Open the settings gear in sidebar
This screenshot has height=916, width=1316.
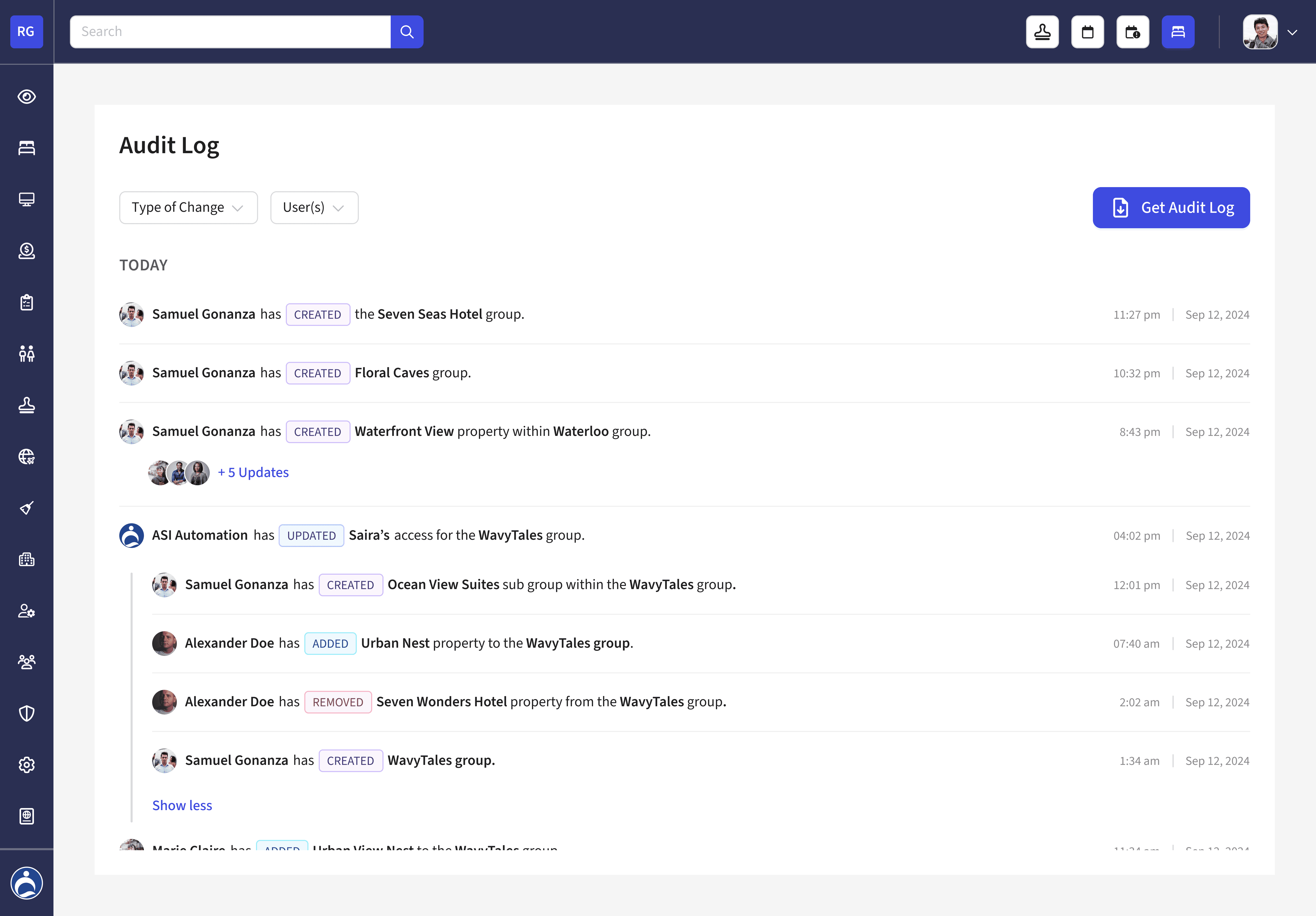26,765
